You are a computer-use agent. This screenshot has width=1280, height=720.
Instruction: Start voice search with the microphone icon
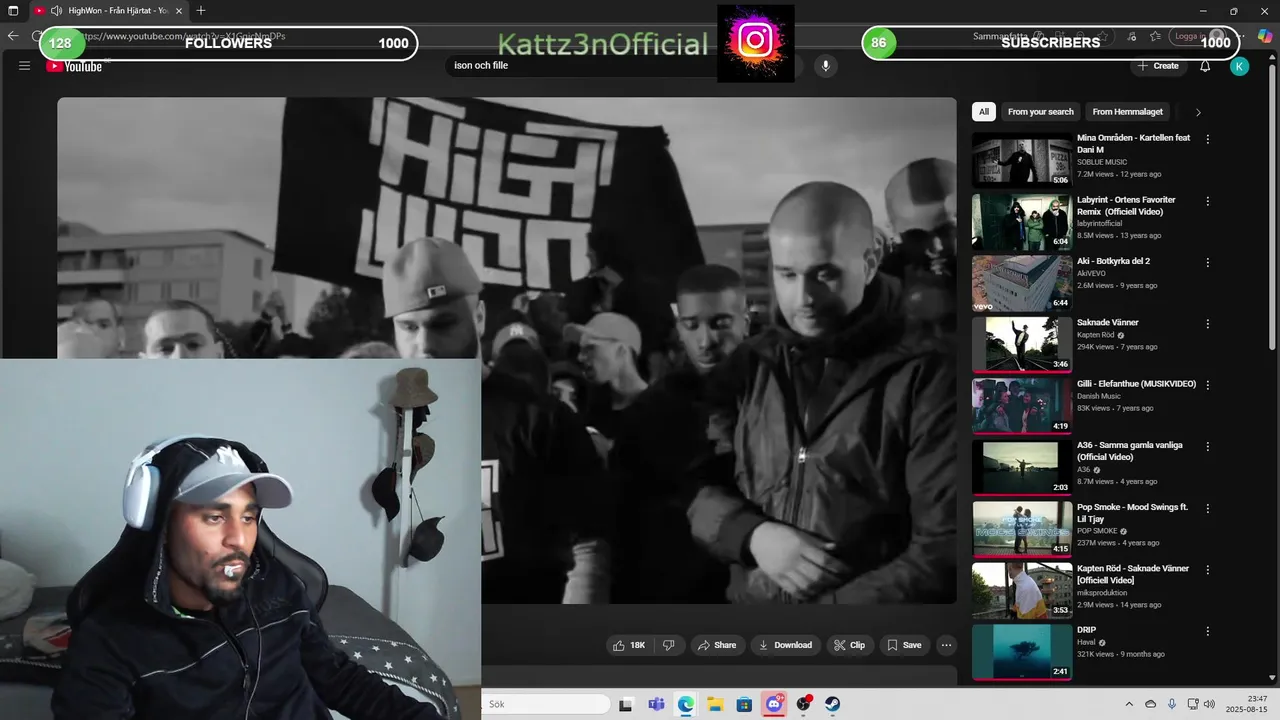[x=825, y=66]
